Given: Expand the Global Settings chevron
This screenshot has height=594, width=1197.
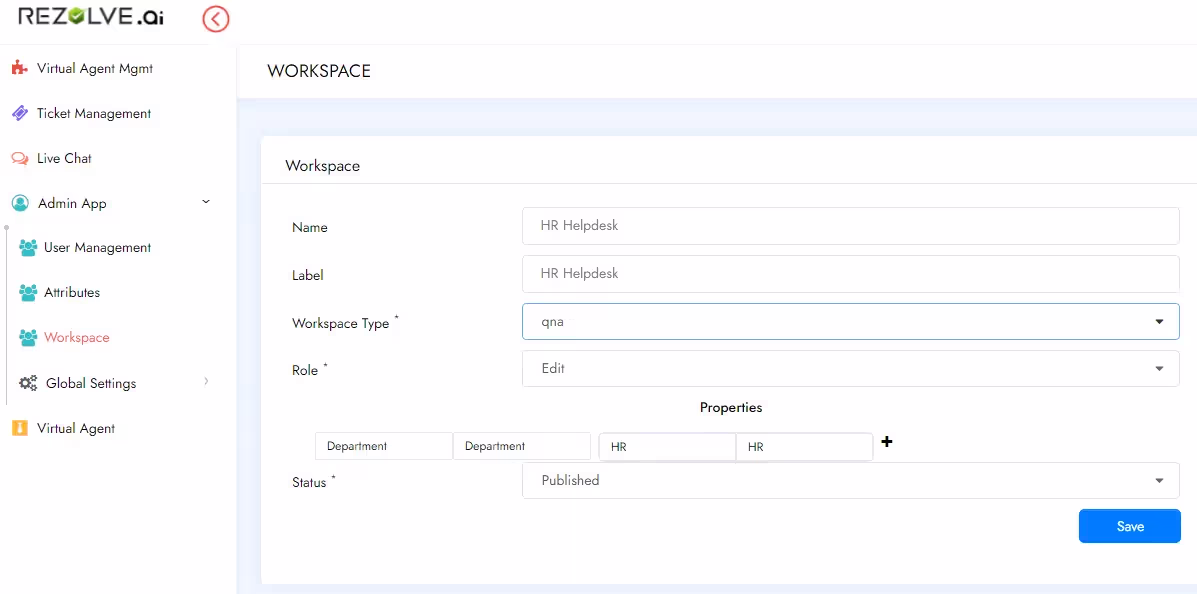Looking at the screenshot, I should tap(206, 382).
